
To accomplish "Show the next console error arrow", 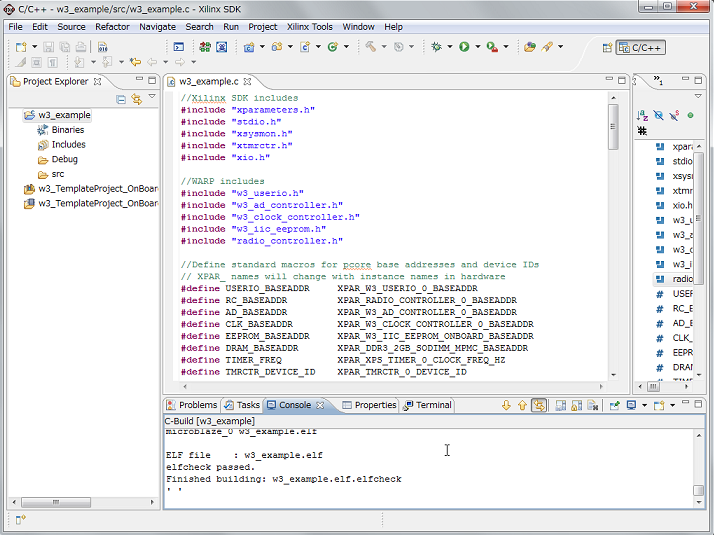I will (x=506, y=405).
